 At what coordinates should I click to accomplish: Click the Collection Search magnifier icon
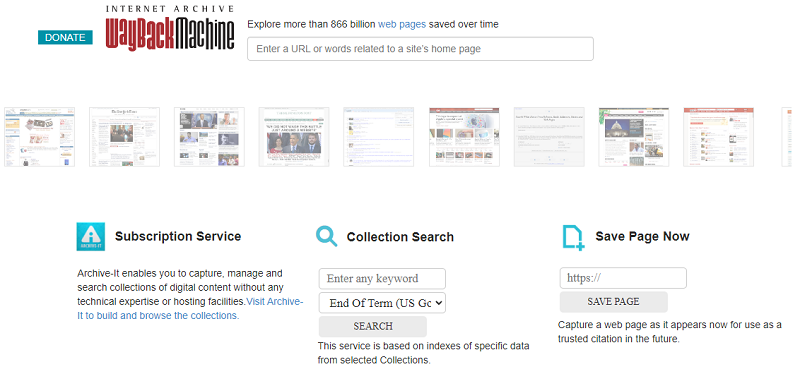(327, 237)
